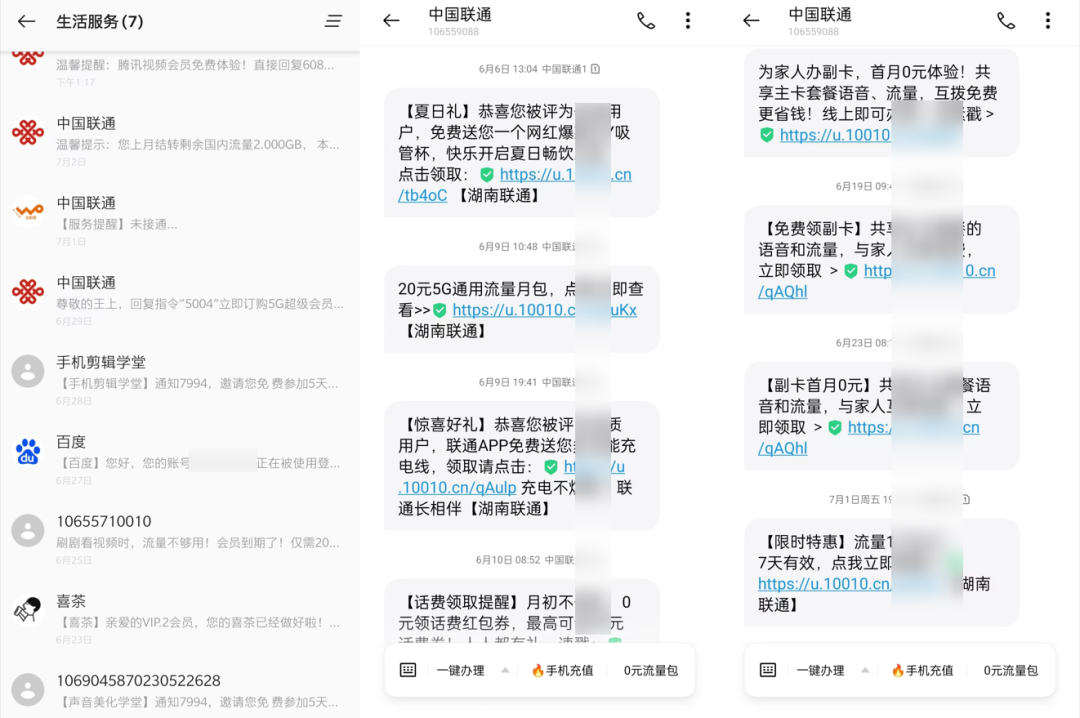Tap the 喜茶 megaphone avatar icon
The height and width of the screenshot is (718, 1080).
tap(28, 608)
